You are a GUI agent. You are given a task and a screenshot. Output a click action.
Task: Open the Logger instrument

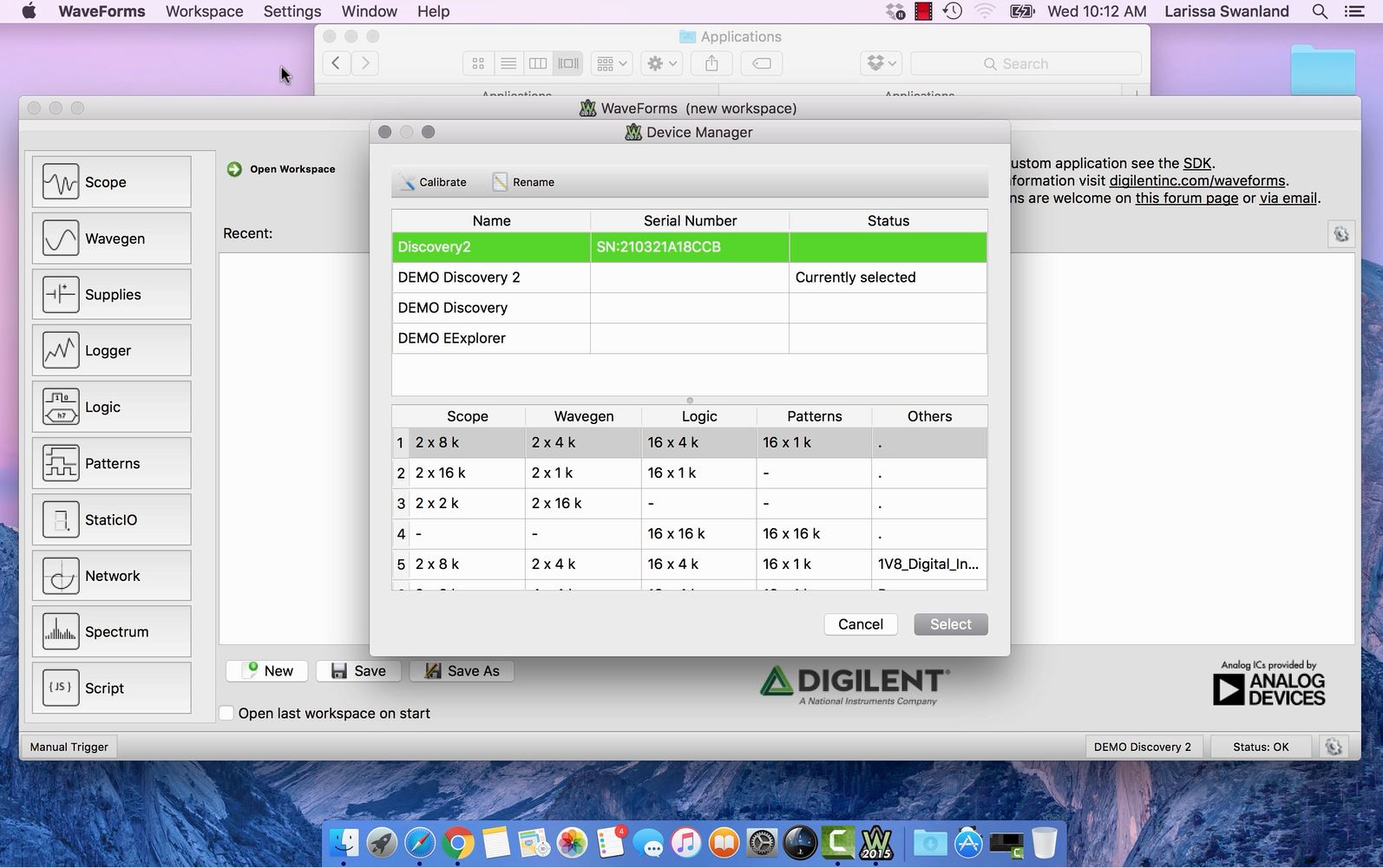tap(112, 350)
